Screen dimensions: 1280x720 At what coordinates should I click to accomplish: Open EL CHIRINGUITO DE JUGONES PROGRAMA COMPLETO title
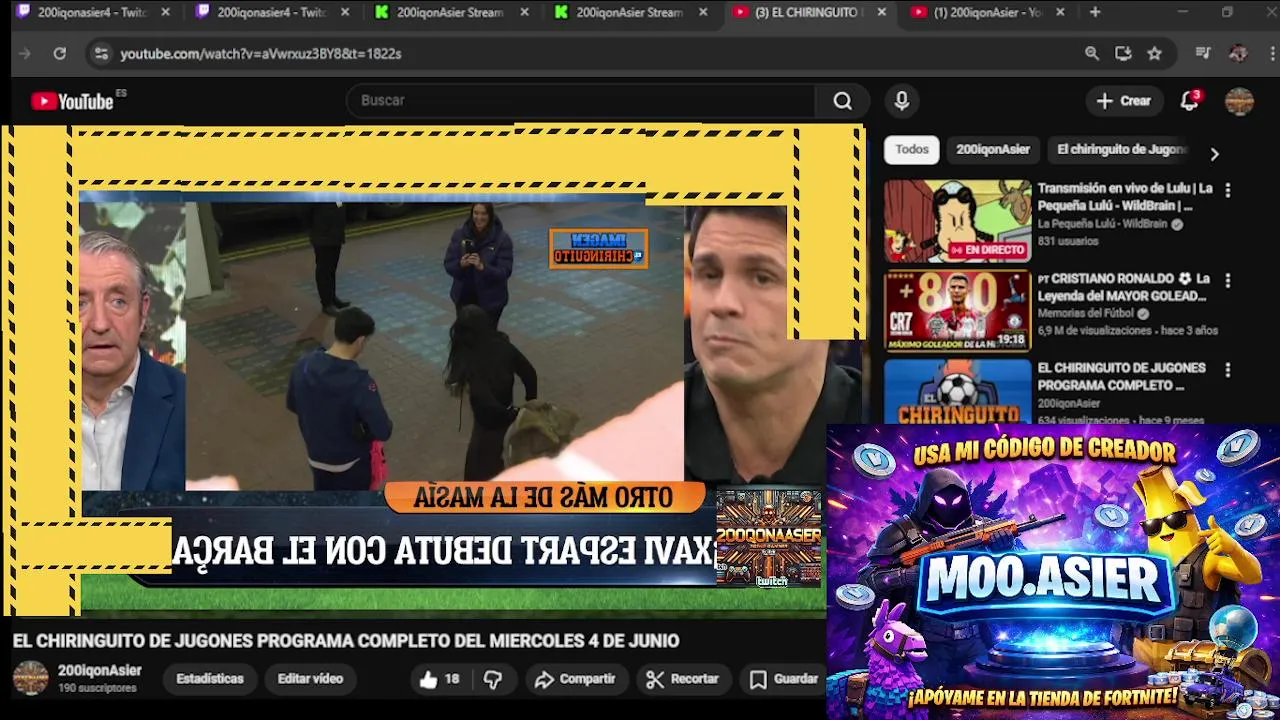click(1121, 376)
